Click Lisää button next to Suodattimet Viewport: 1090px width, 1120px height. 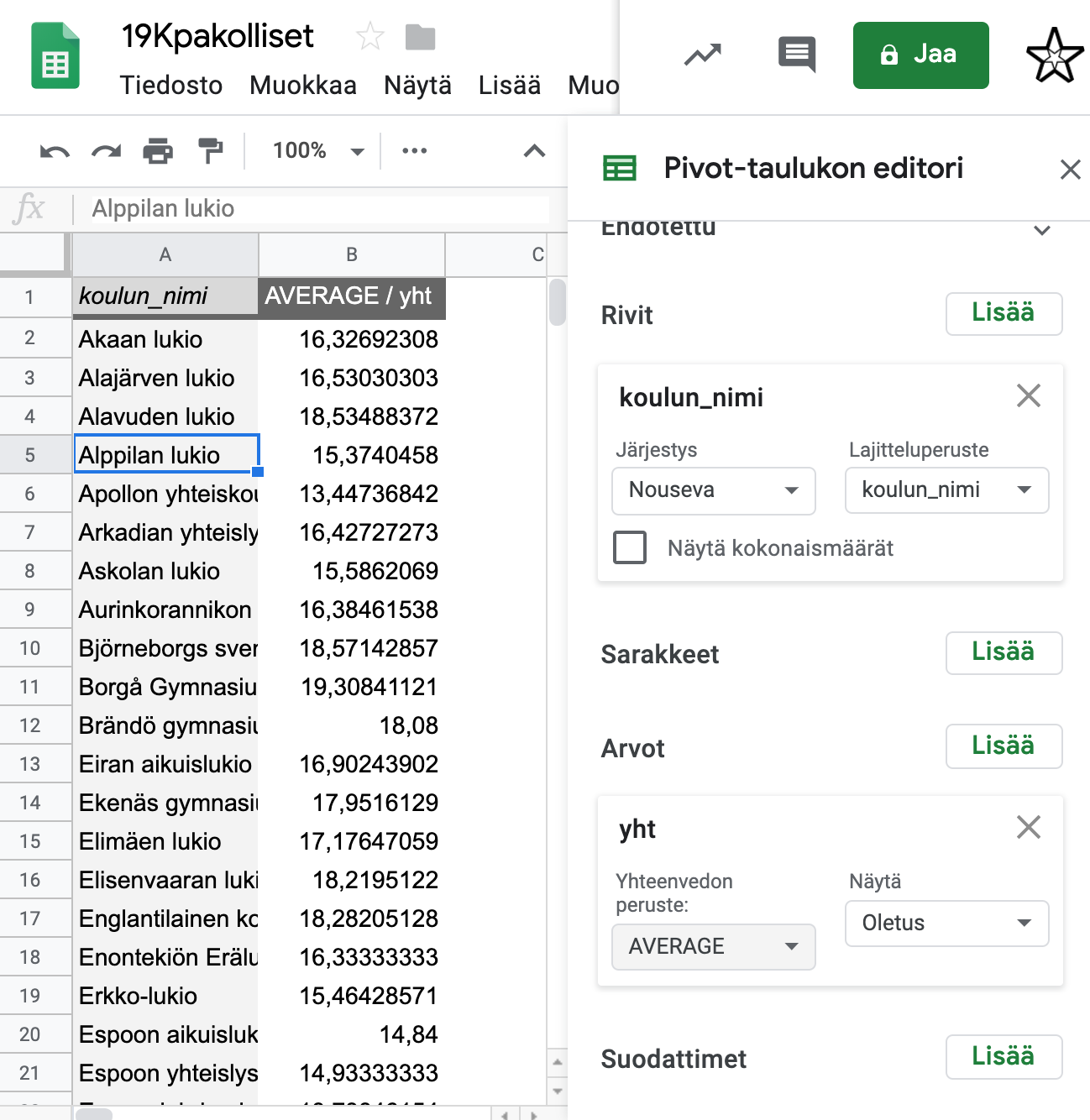[1004, 1056]
